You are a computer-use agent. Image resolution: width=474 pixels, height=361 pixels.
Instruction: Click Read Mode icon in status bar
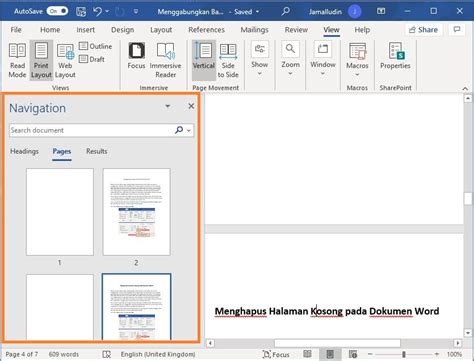(307, 354)
